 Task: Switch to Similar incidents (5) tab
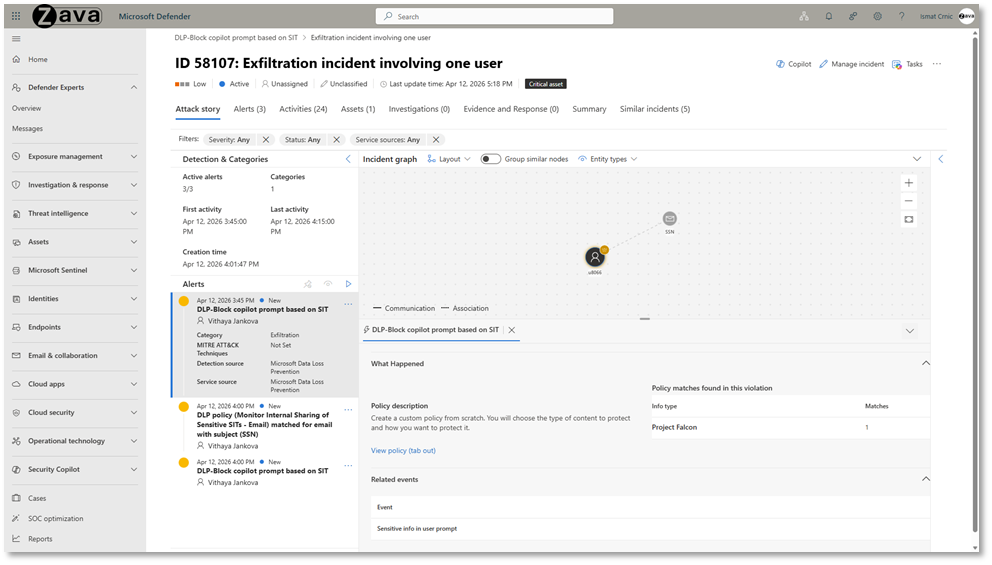[655, 109]
